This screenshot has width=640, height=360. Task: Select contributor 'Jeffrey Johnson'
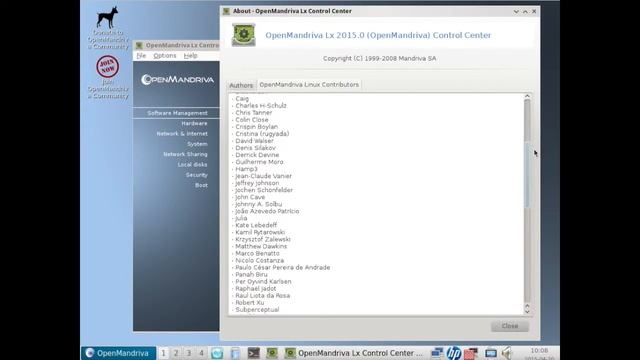[x=257, y=183]
